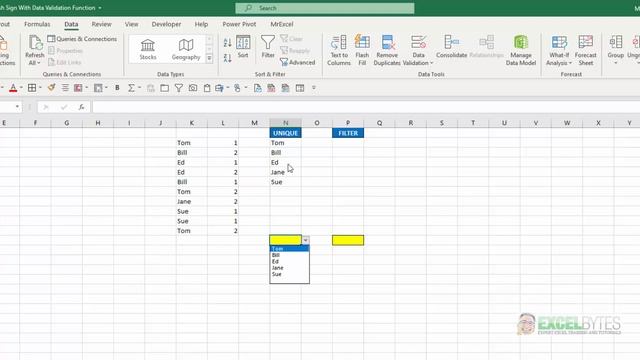Image resolution: width=640 pixels, height=360 pixels.
Task: Click the insert function fx button
Action: point(82,107)
